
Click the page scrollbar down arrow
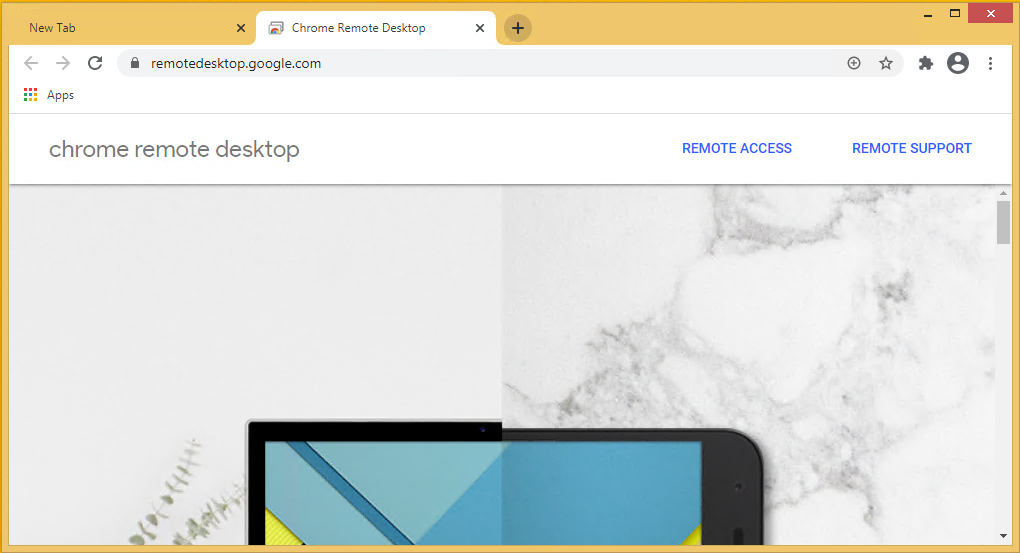pyautogui.click(x=1003, y=535)
